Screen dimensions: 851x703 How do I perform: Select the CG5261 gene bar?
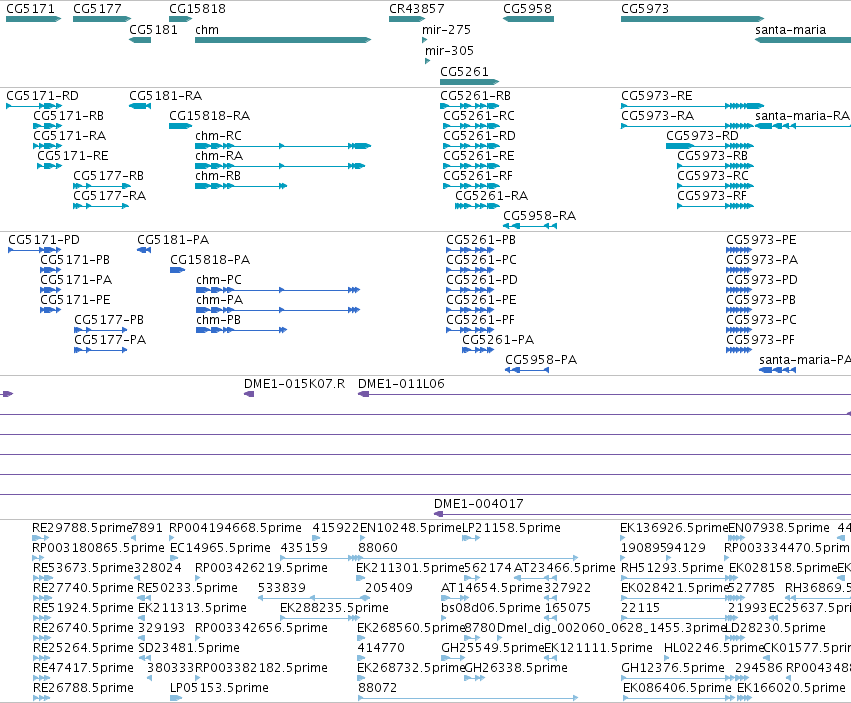click(469, 82)
